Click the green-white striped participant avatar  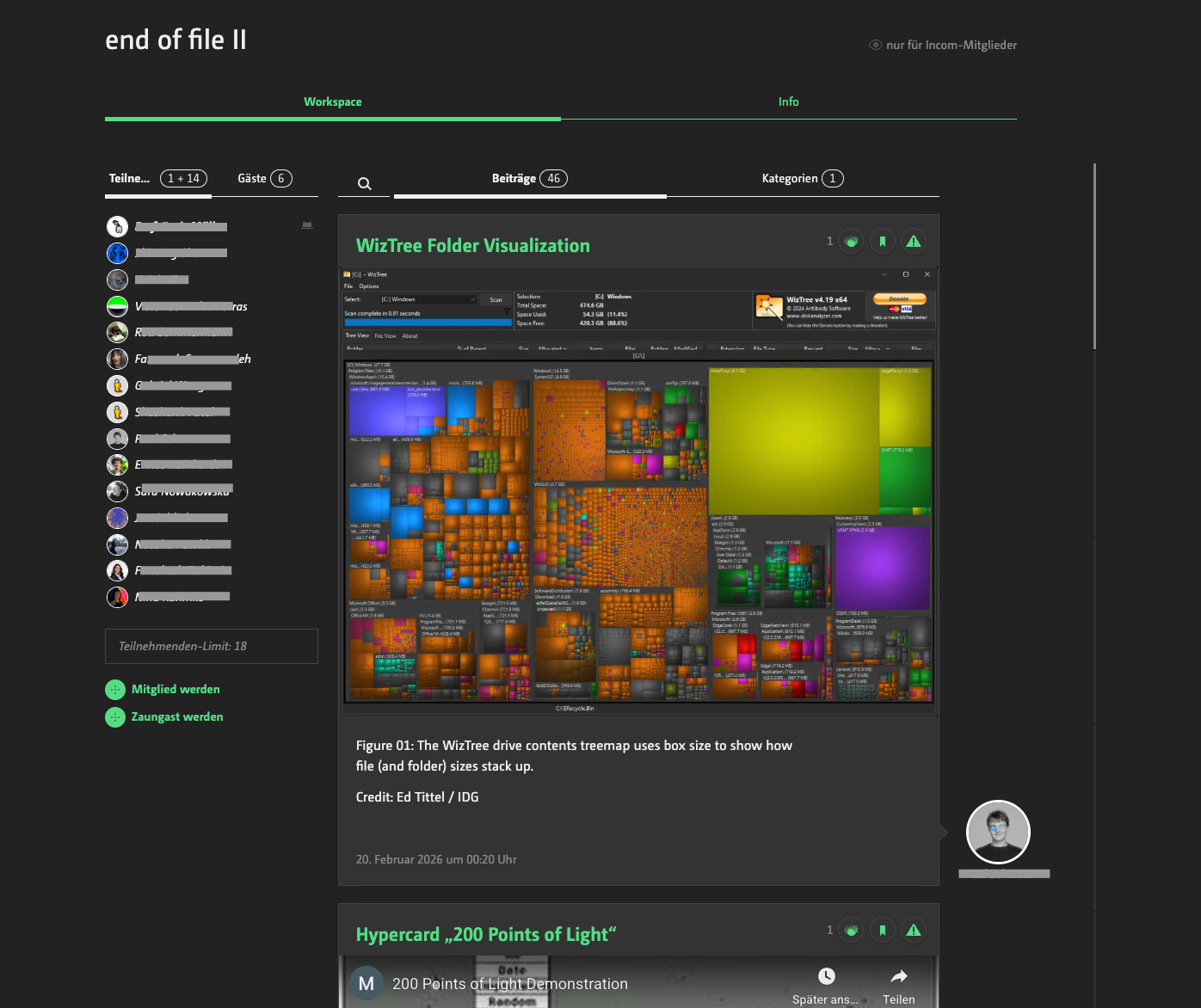(117, 306)
